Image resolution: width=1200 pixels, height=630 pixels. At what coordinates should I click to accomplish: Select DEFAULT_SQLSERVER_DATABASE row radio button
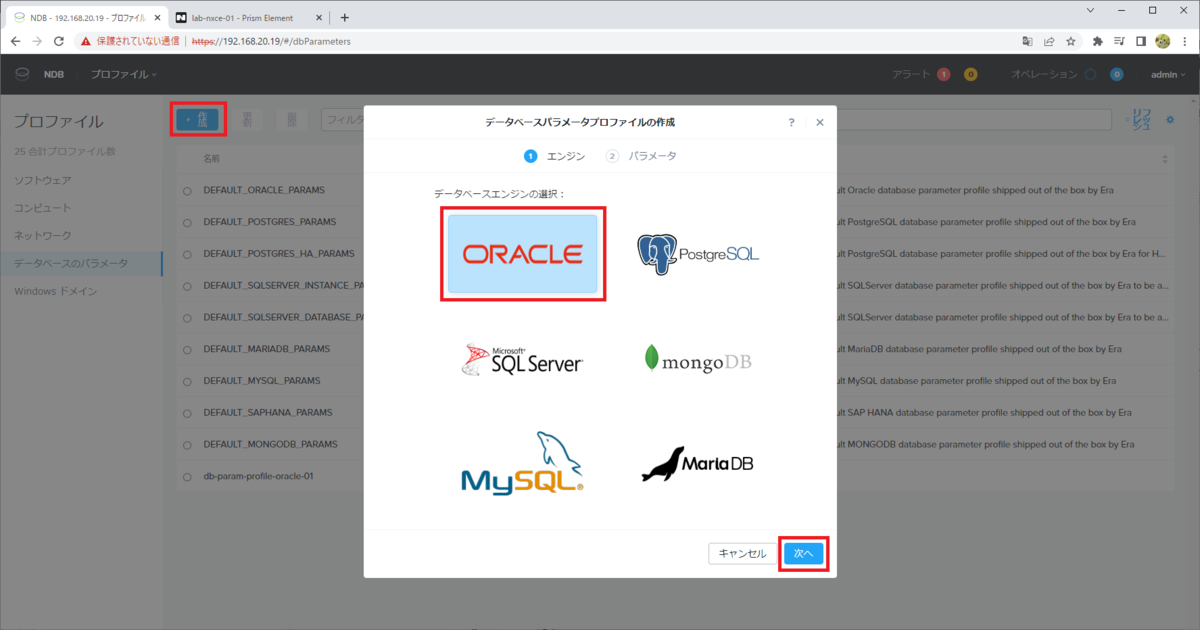187,317
